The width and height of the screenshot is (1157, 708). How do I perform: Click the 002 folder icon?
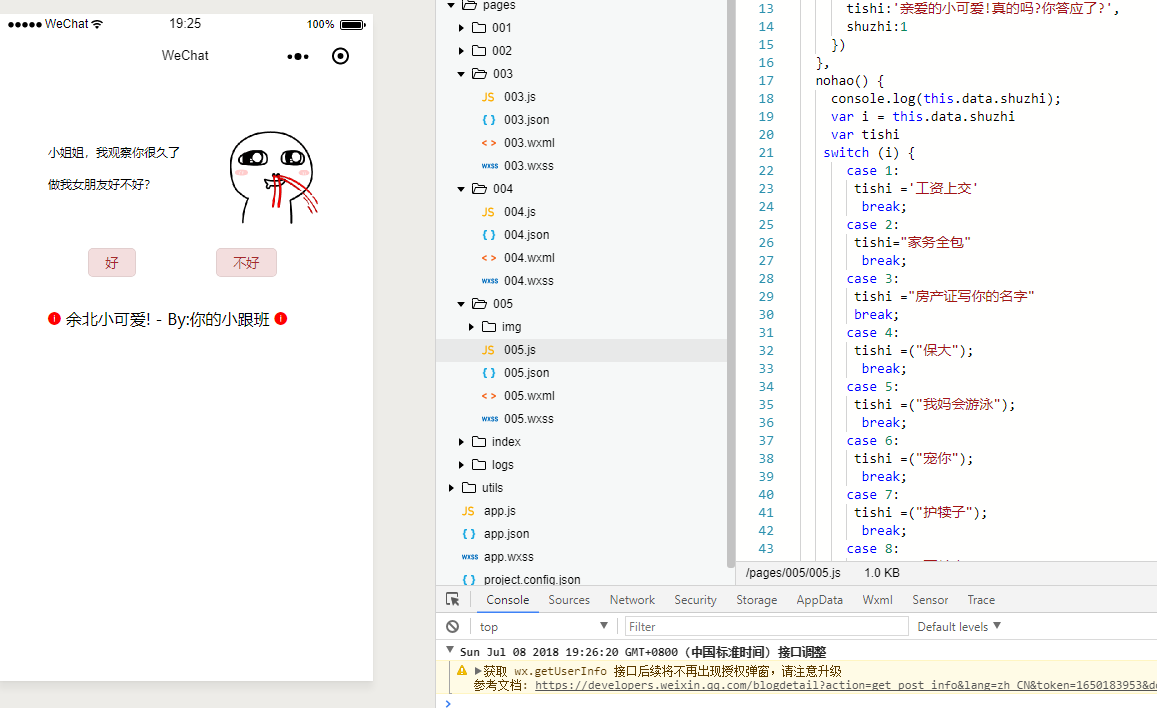[479, 51]
